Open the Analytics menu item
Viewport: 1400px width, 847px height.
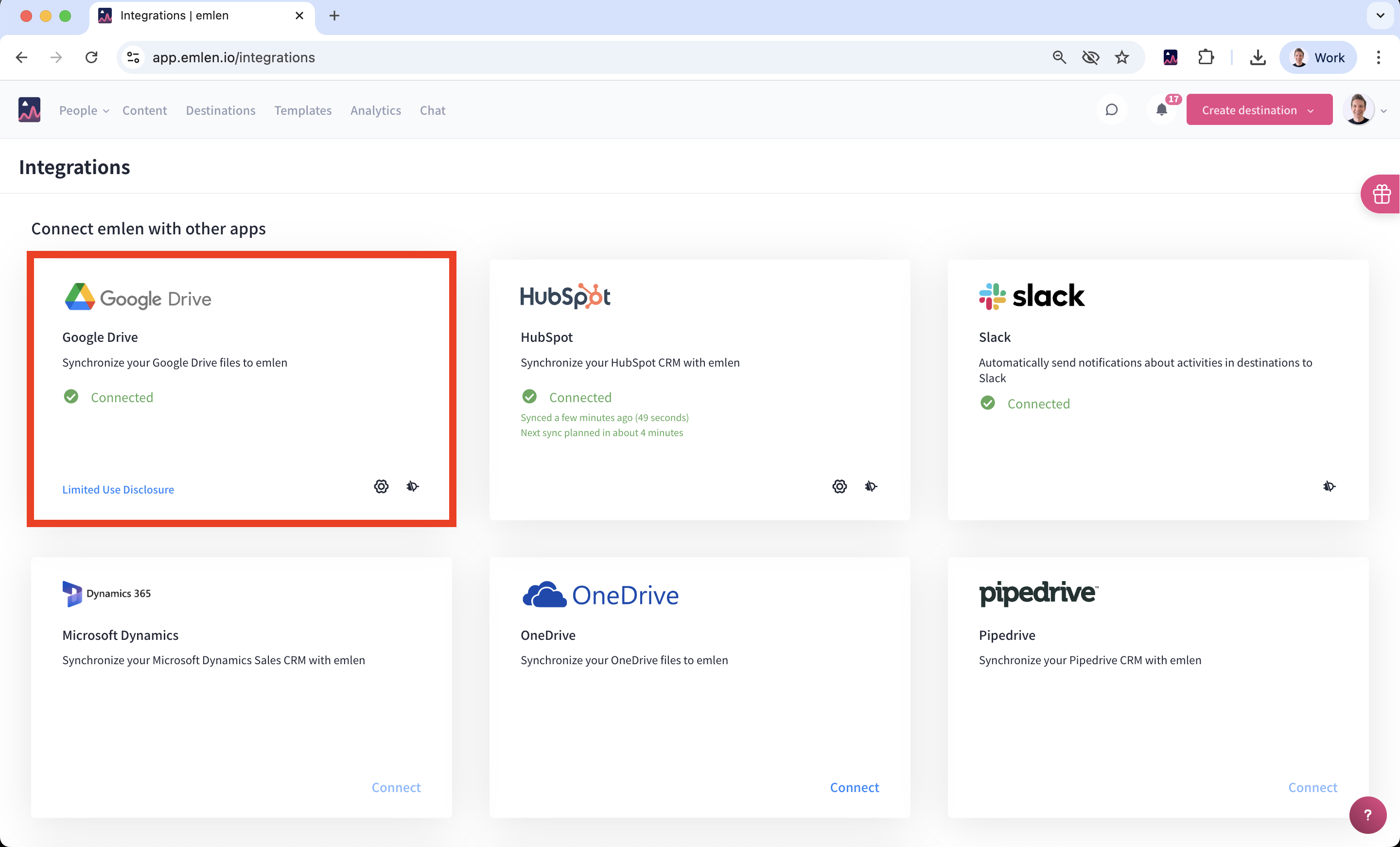[375, 110]
